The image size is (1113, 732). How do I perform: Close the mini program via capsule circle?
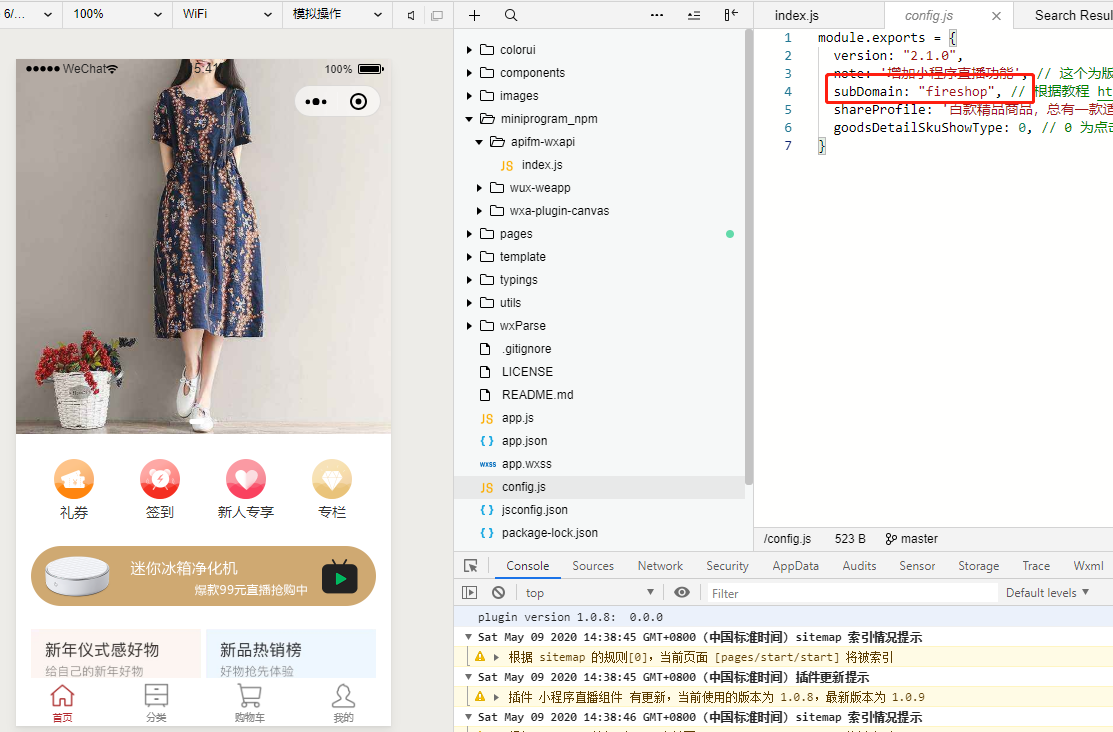358,102
